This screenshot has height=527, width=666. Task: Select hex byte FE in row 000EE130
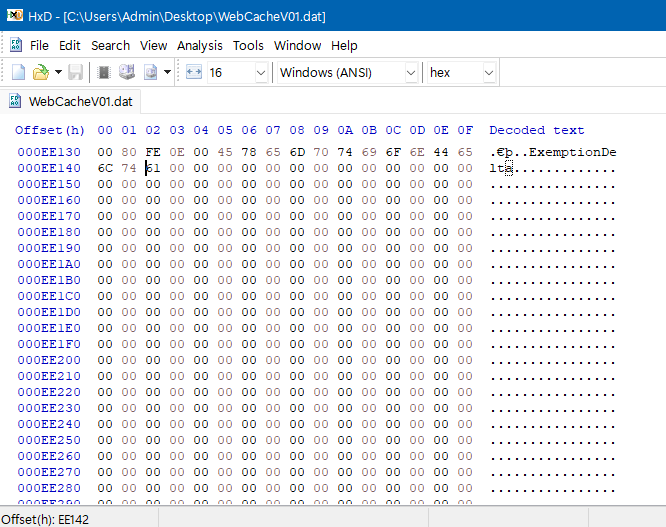[153, 152]
